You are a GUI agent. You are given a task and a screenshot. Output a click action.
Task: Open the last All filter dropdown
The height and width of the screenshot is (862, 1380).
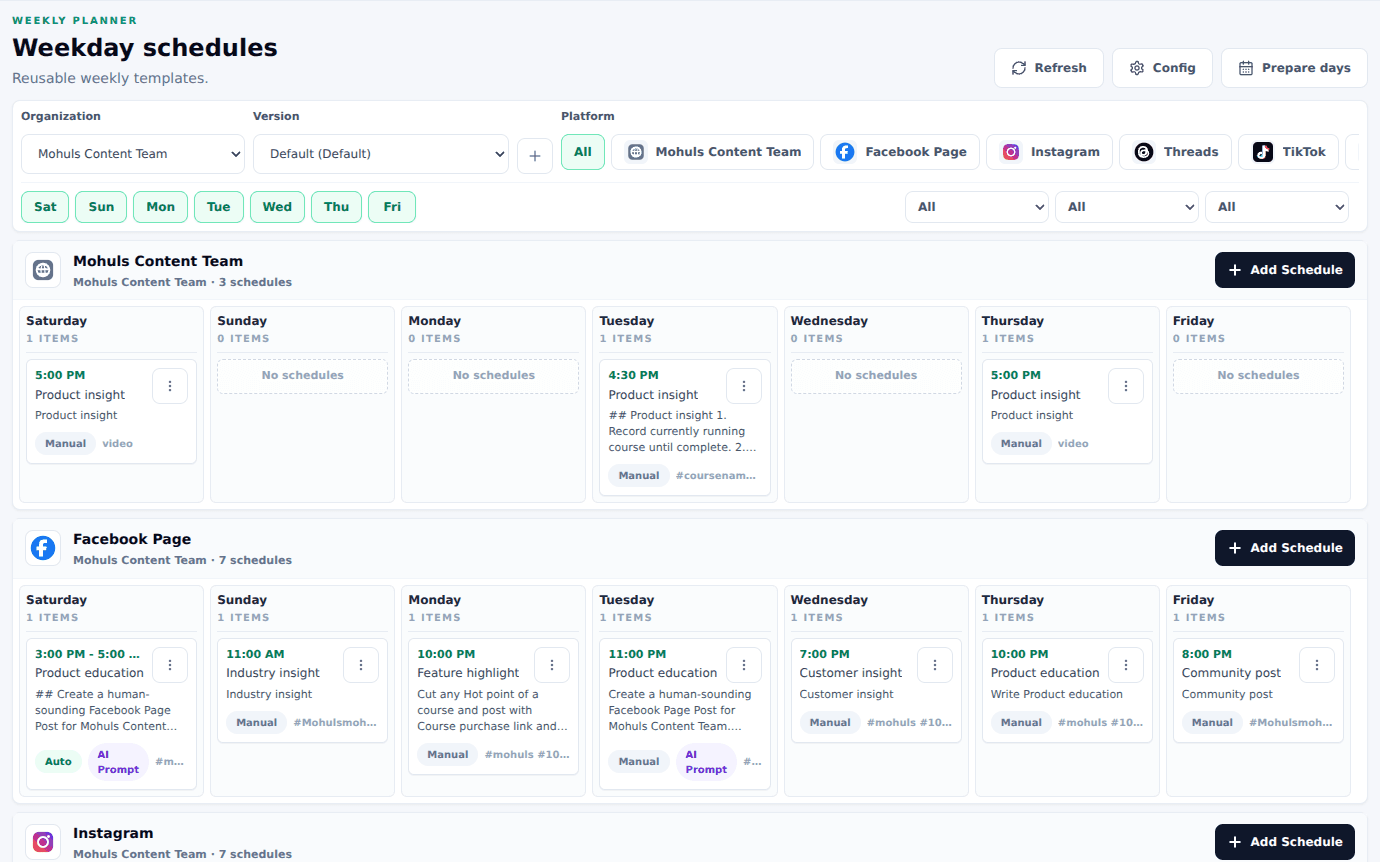click(x=1277, y=207)
